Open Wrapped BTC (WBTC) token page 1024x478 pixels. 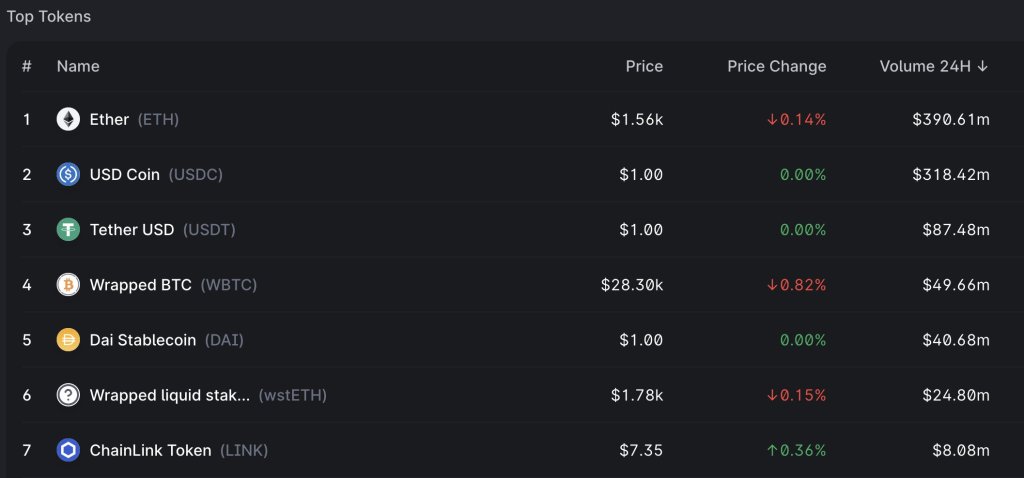point(173,285)
